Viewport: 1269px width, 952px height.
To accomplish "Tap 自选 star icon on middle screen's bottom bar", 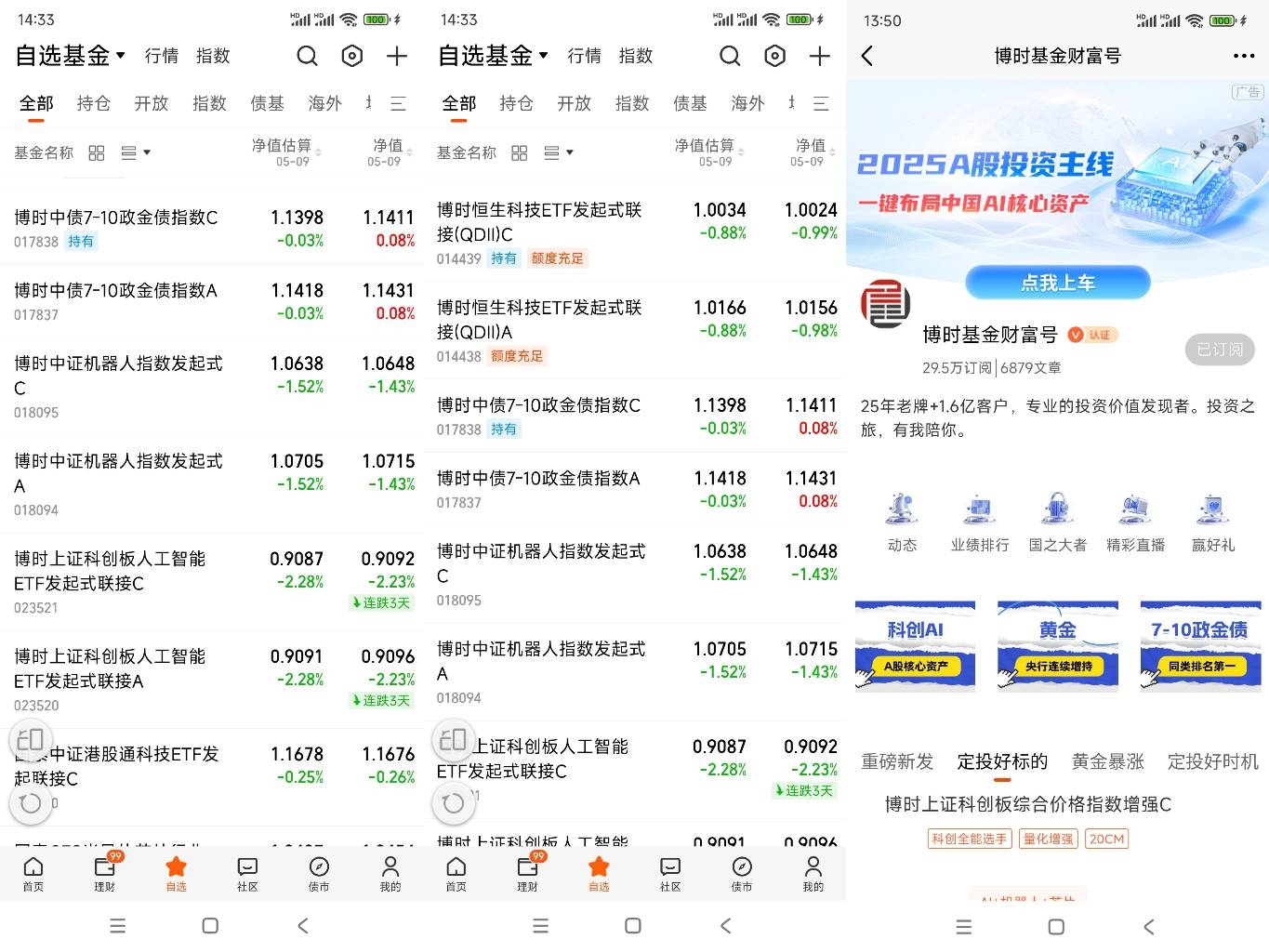I will (599, 874).
